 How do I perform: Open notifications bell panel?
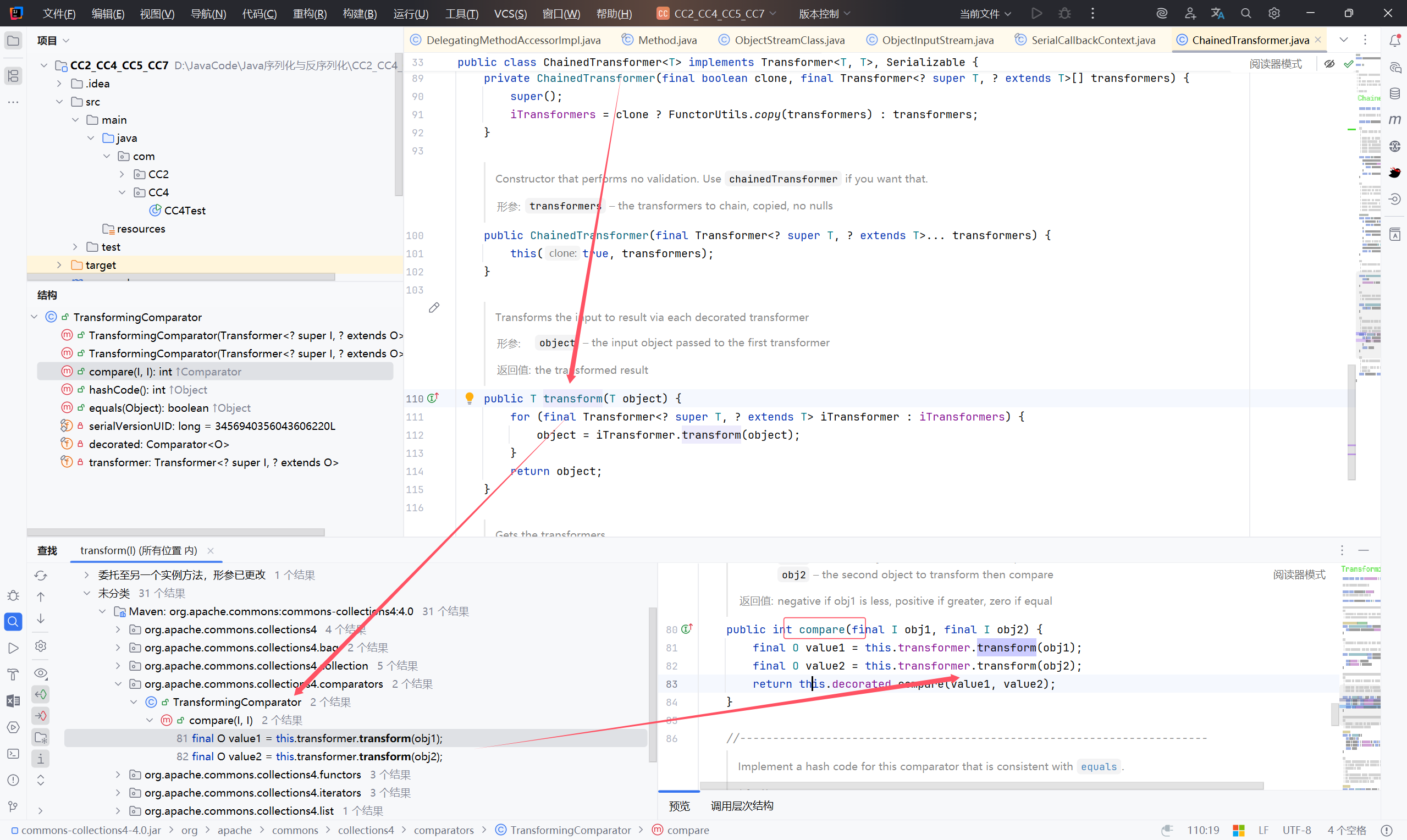[1394, 41]
